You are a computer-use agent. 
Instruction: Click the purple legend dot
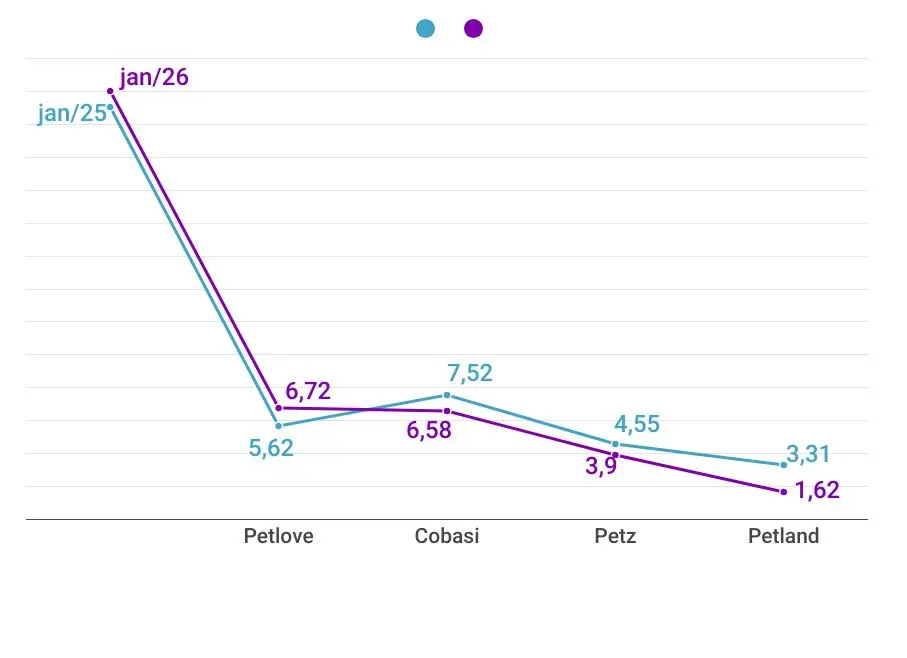click(474, 29)
